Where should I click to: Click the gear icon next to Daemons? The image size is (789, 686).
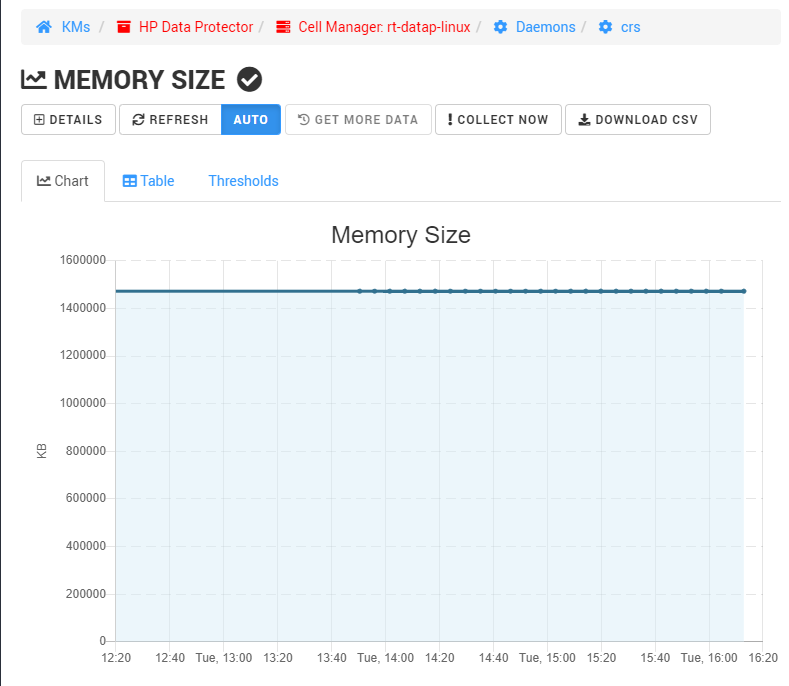tap(500, 27)
